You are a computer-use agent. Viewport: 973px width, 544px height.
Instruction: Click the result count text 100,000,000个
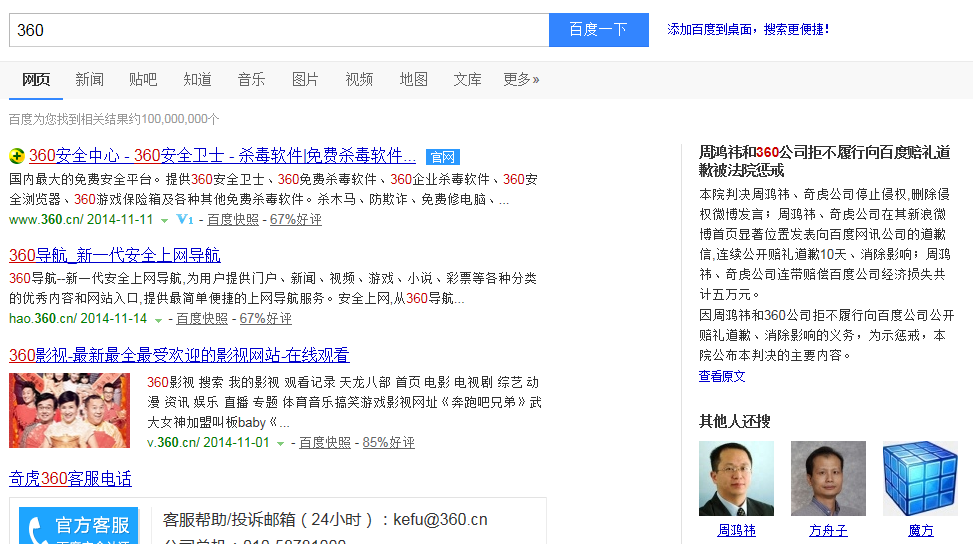click(x=181, y=119)
